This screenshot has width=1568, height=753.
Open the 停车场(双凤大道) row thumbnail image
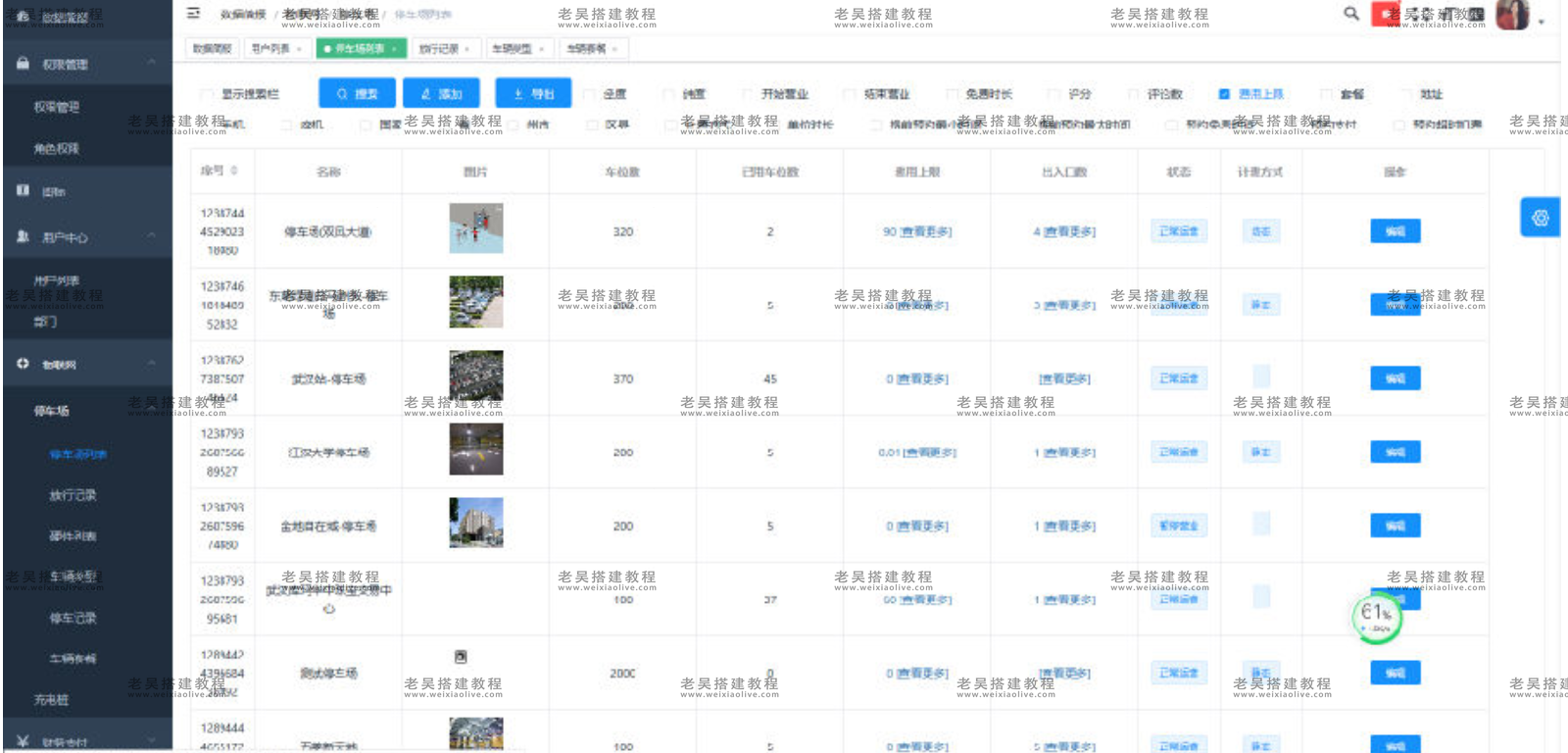(x=476, y=228)
